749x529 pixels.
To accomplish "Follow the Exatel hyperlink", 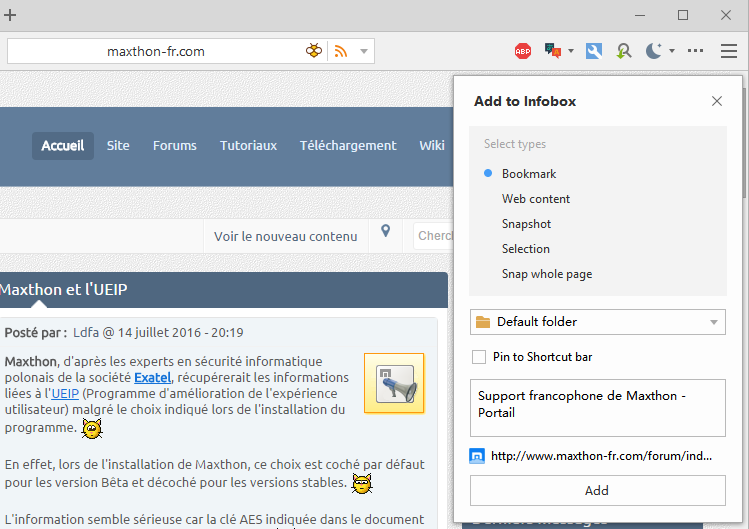I will pos(152,378).
